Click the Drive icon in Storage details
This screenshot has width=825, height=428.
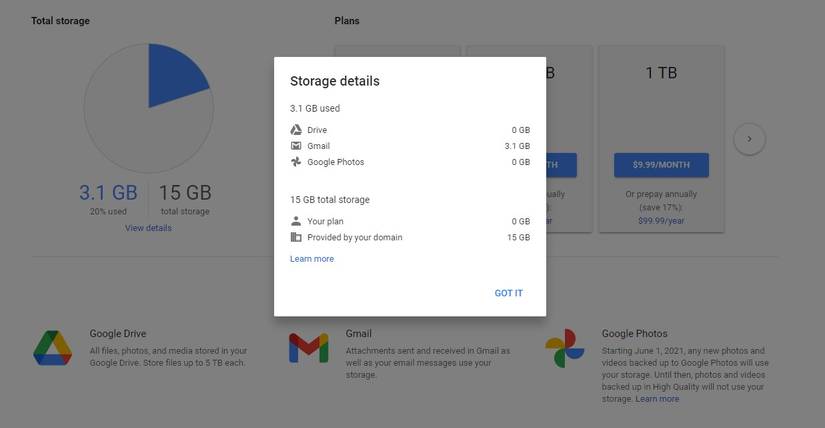[x=296, y=130]
